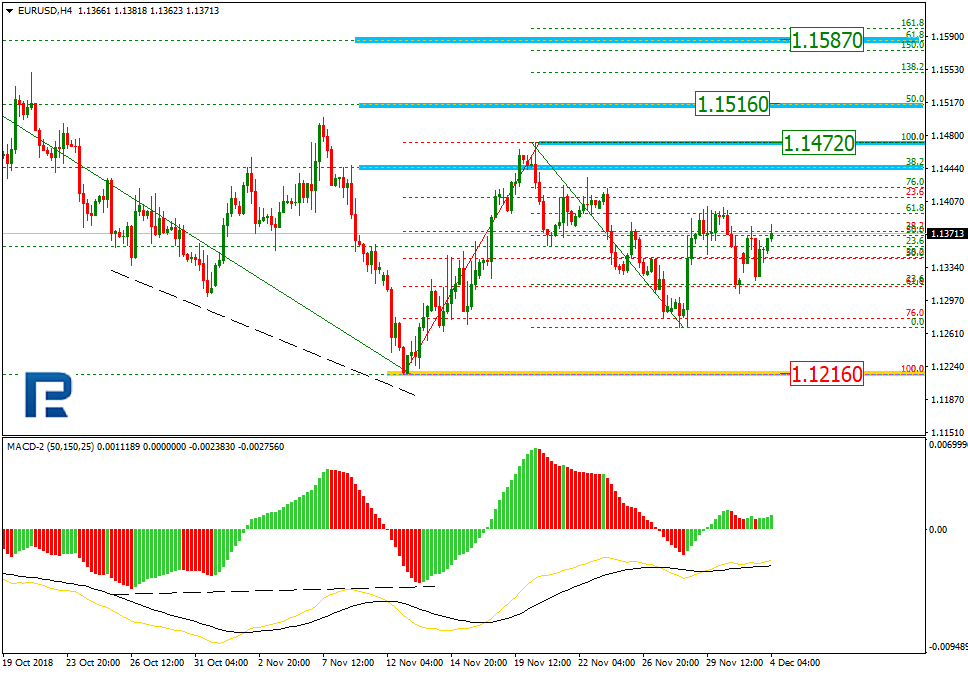Select the 1.15870 green price label

827,40
